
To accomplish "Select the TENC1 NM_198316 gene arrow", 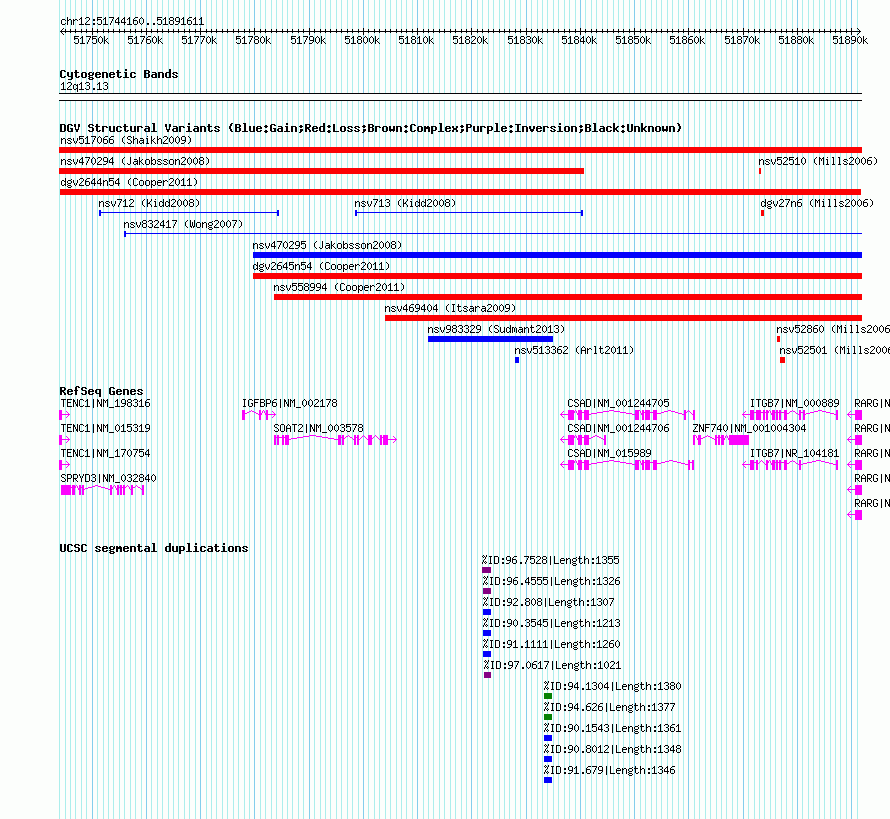I will (x=65, y=415).
